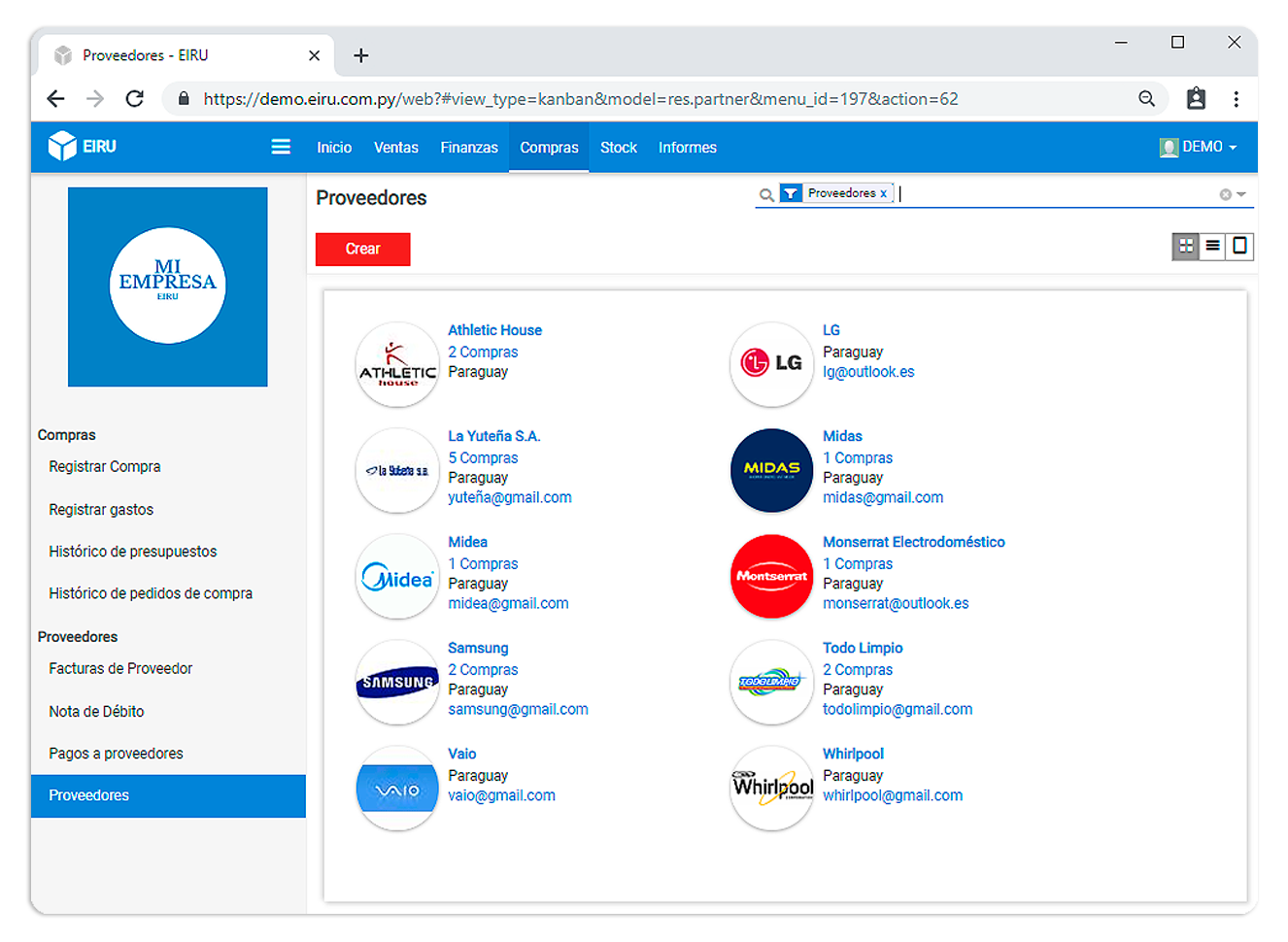Click the todolimpio@gmail.com email
Screen dimensions: 1288x942
(898, 709)
